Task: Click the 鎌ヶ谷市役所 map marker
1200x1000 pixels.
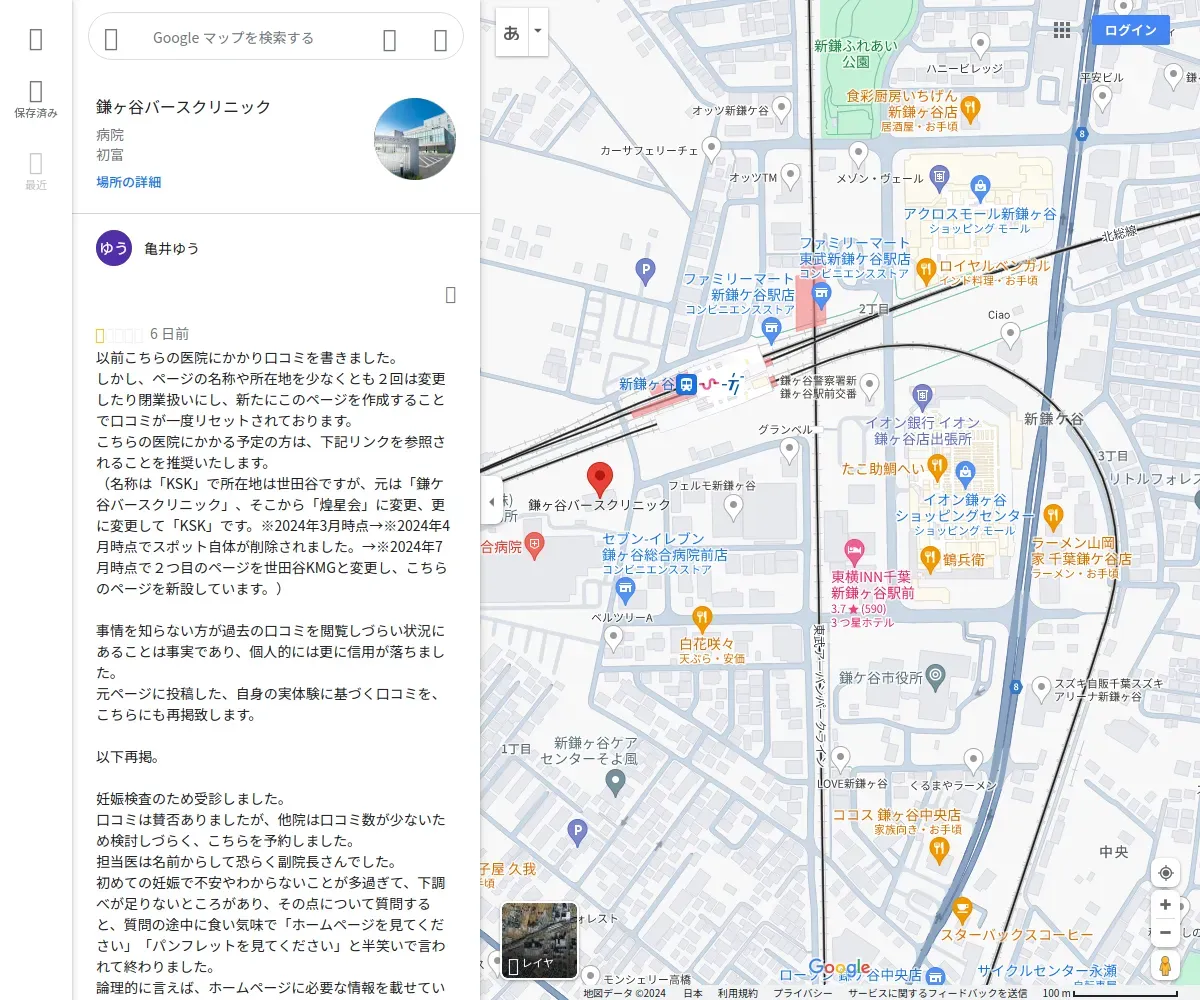Action: (935, 676)
